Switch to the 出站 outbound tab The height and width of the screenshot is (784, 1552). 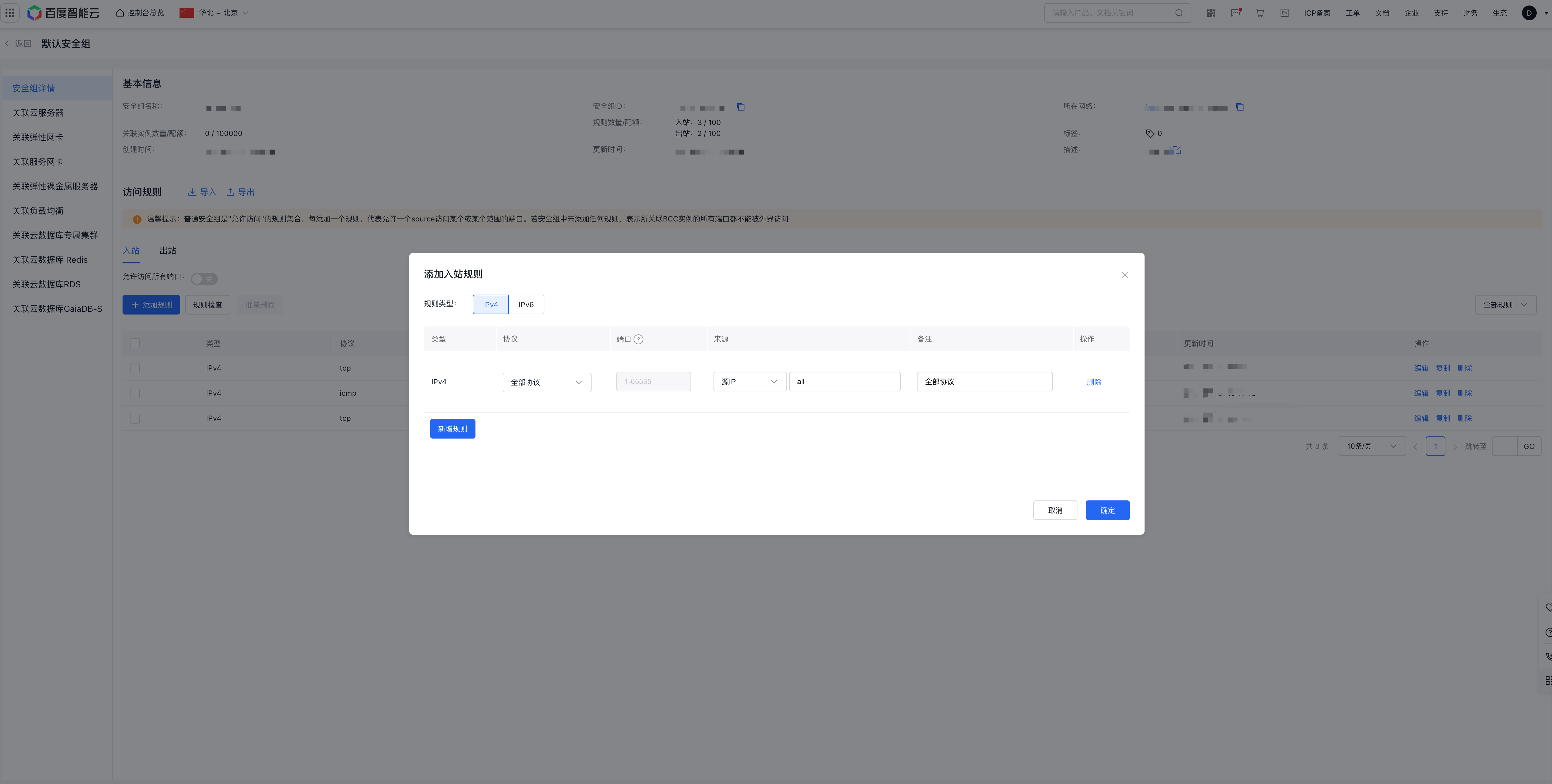pyautogui.click(x=168, y=251)
